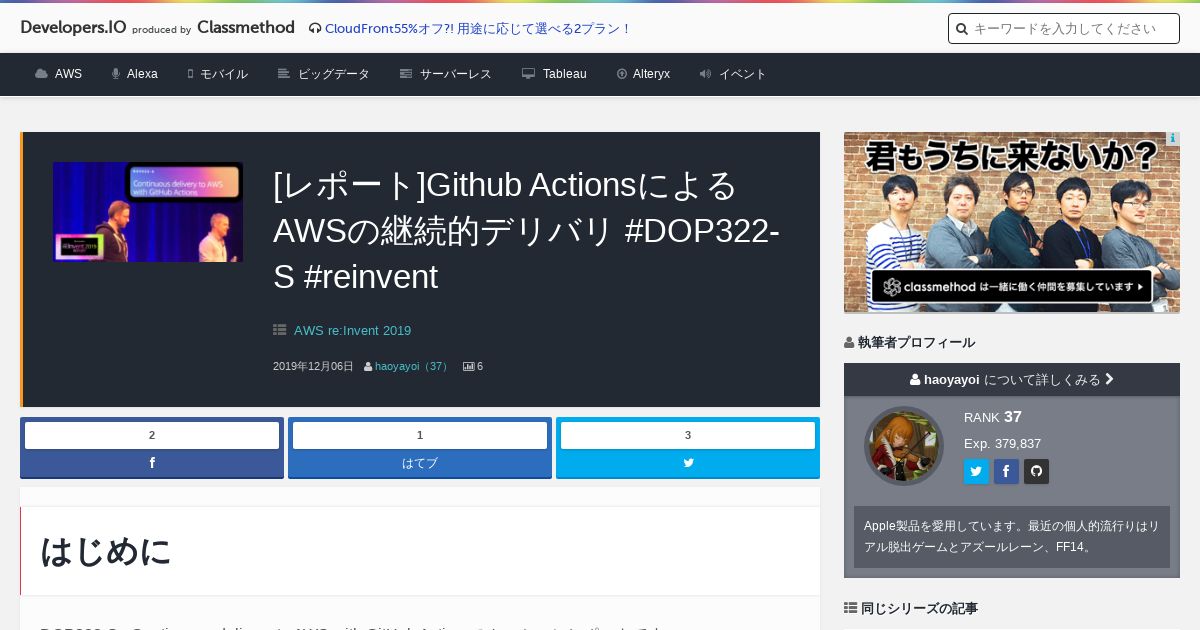Click the chart icon beside count 6
1200x630 pixels.
(x=468, y=367)
